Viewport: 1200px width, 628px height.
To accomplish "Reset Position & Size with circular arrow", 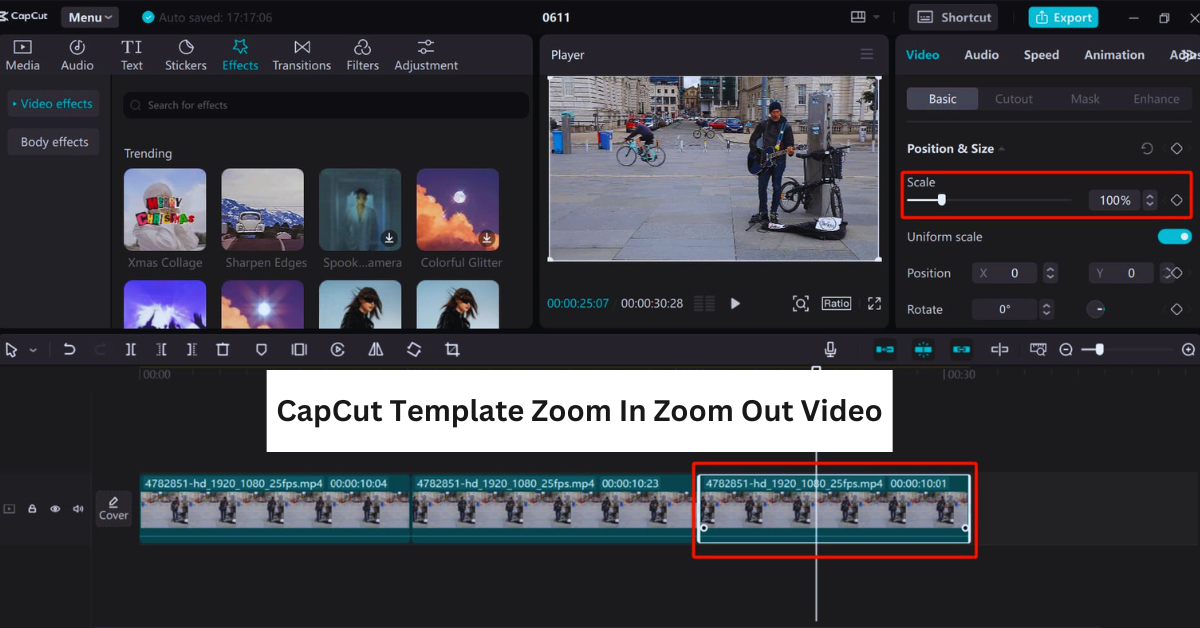I will 1147,148.
